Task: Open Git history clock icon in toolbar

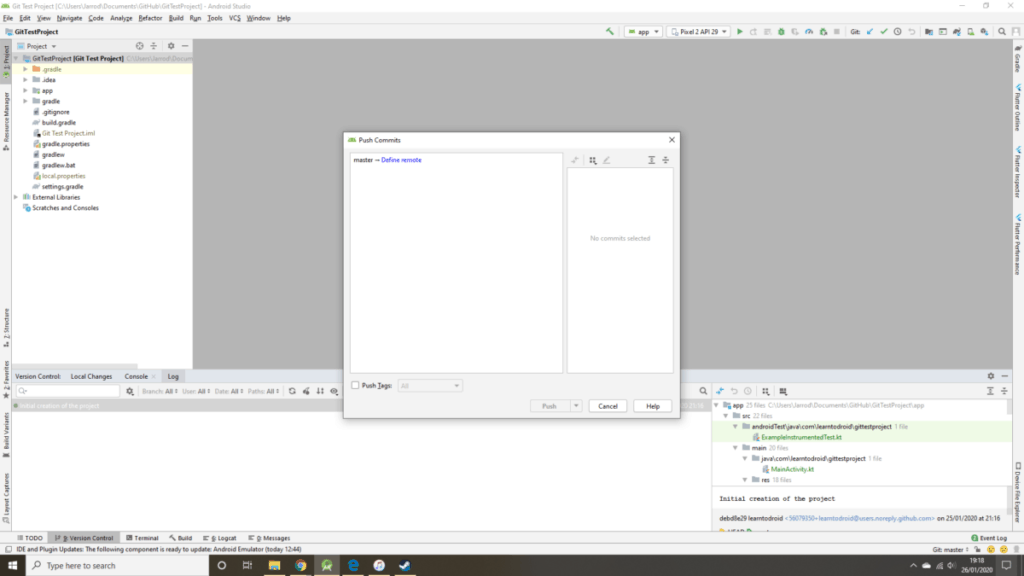Action: pos(897,32)
